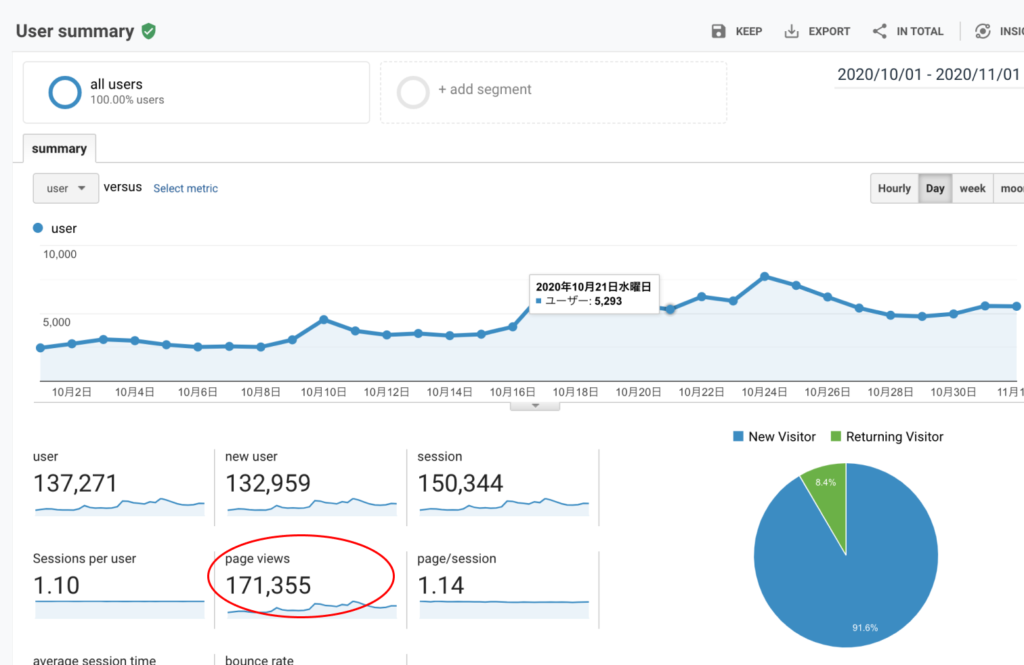The width and height of the screenshot is (1024, 665).
Task: Click the all users segment circle icon
Action: tap(65, 92)
